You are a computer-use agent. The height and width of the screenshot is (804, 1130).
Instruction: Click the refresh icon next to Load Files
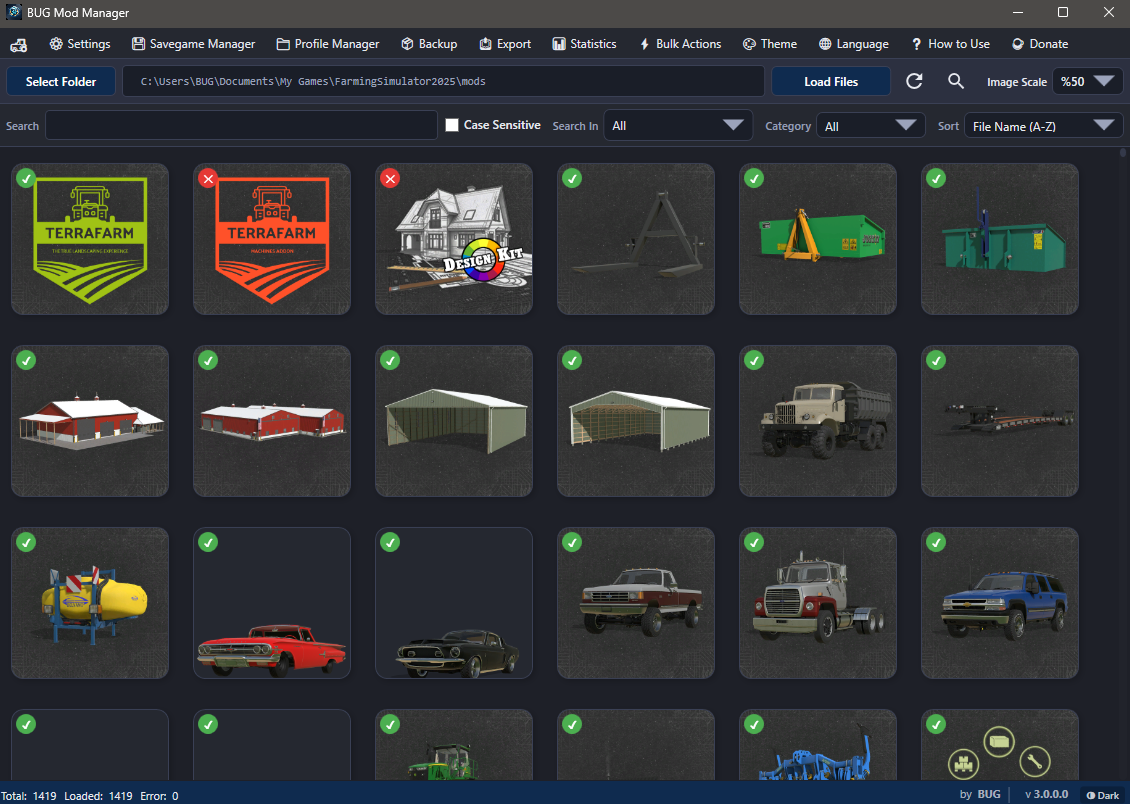coord(914,82)
